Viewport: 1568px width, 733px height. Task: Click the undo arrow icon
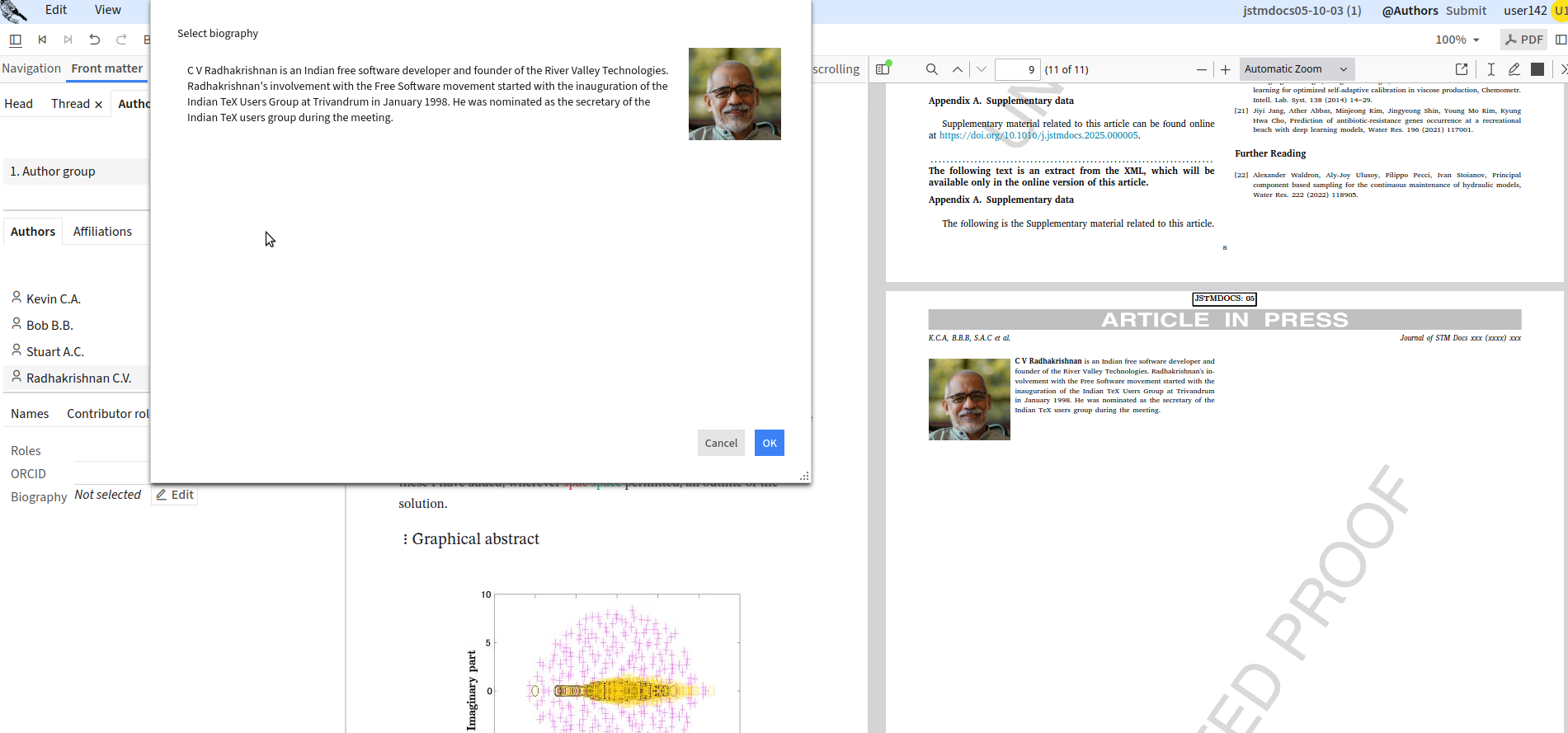point(95,40)
